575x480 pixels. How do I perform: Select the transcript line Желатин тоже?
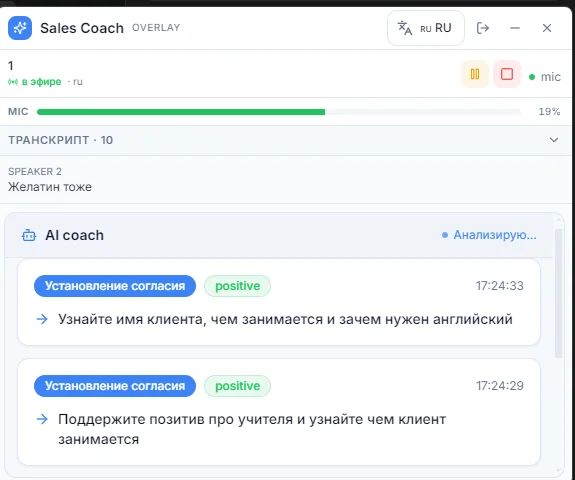tap(50, 187)
